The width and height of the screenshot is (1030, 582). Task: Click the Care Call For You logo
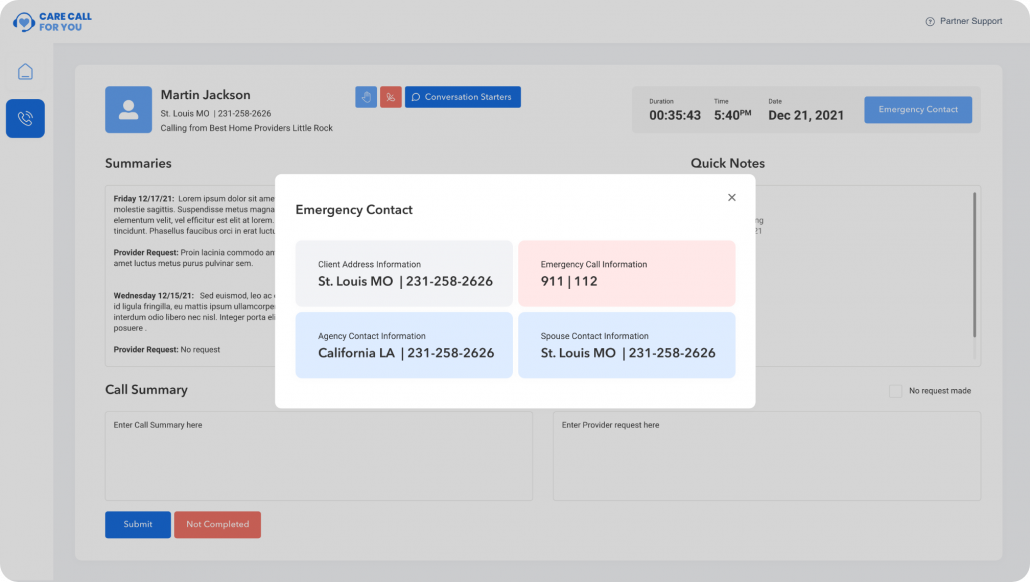tap(52, 21)
